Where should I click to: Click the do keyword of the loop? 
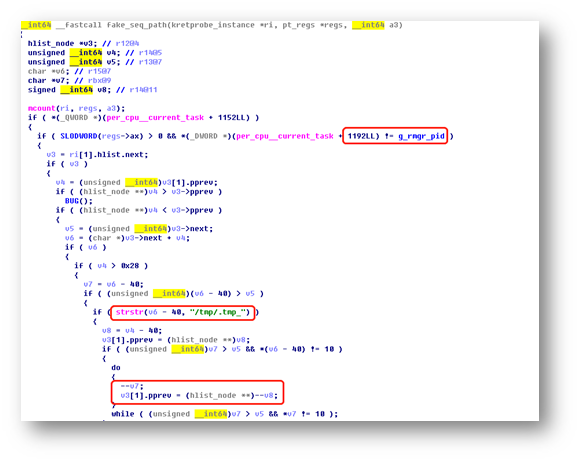(116, 367)
